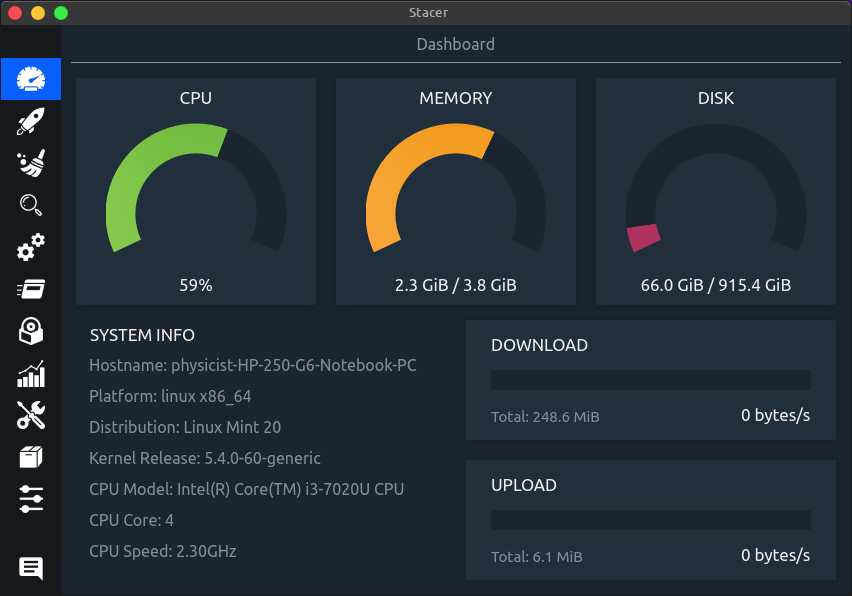Image resolution: width=852 pixels, height=596 pixels.
Task: Open System Cleaner via the brush icon
Action: [30, 163]
